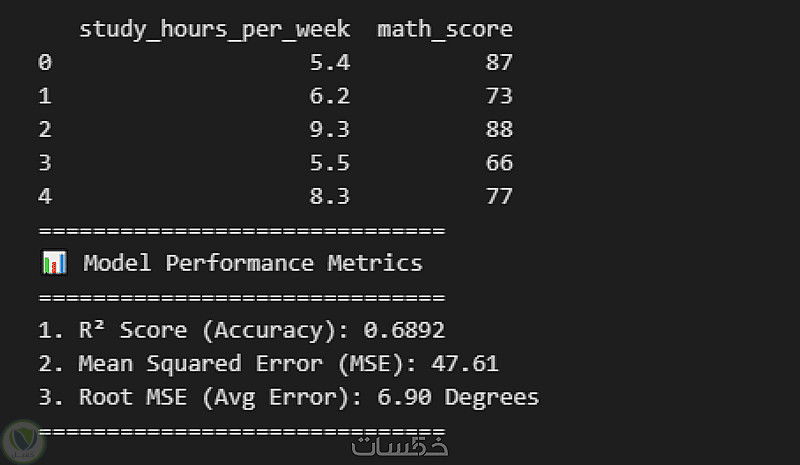Click the math score value 87
This screenshot has height=465, width=800.
498,63
